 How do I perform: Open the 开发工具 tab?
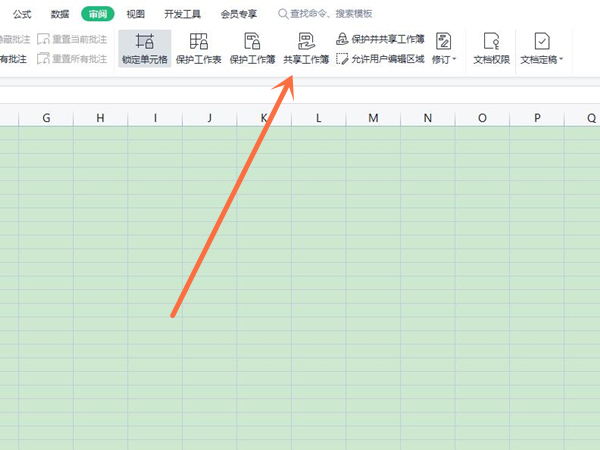[183, 14]
